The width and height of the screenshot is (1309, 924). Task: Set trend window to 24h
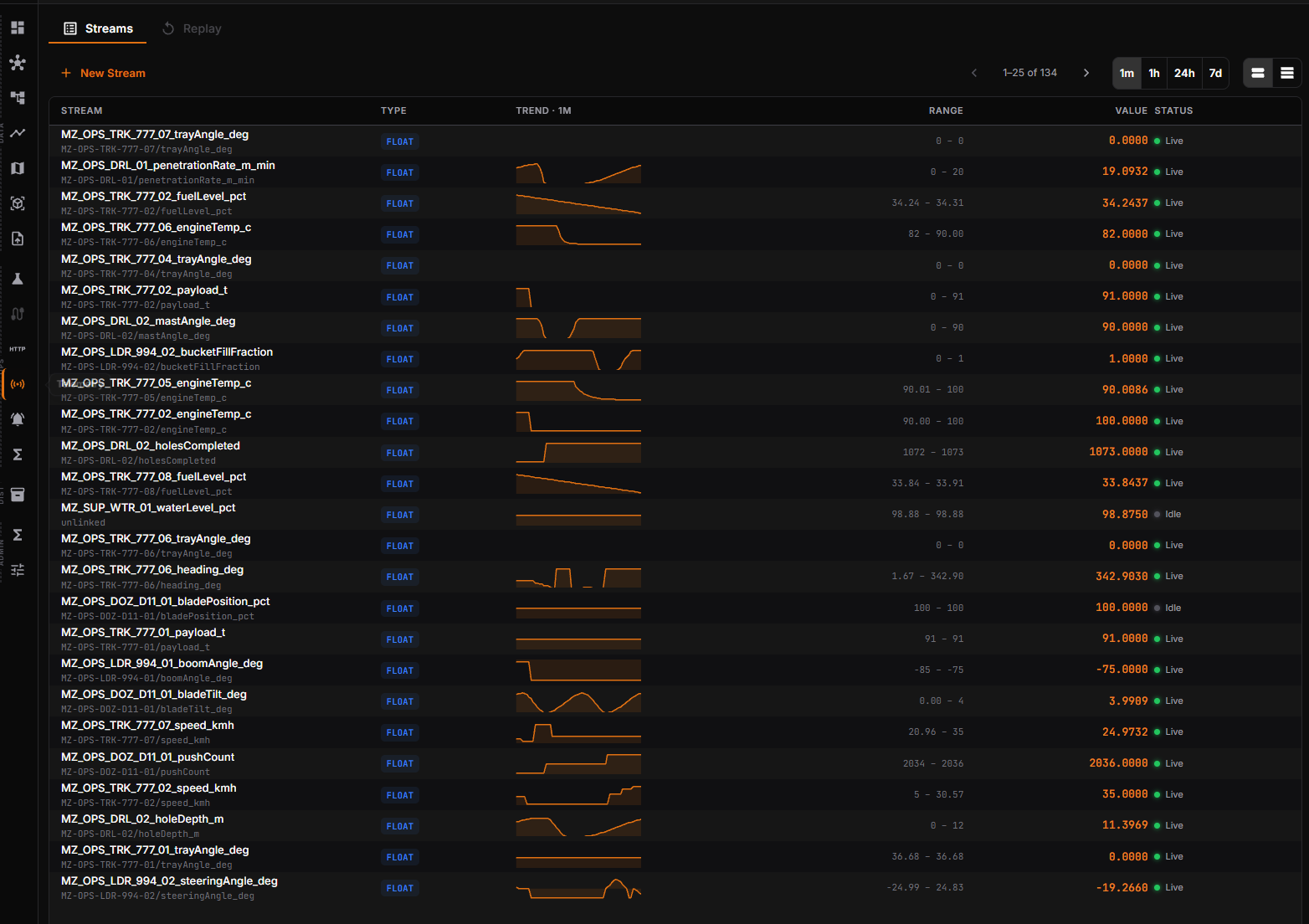(1184, 73)
